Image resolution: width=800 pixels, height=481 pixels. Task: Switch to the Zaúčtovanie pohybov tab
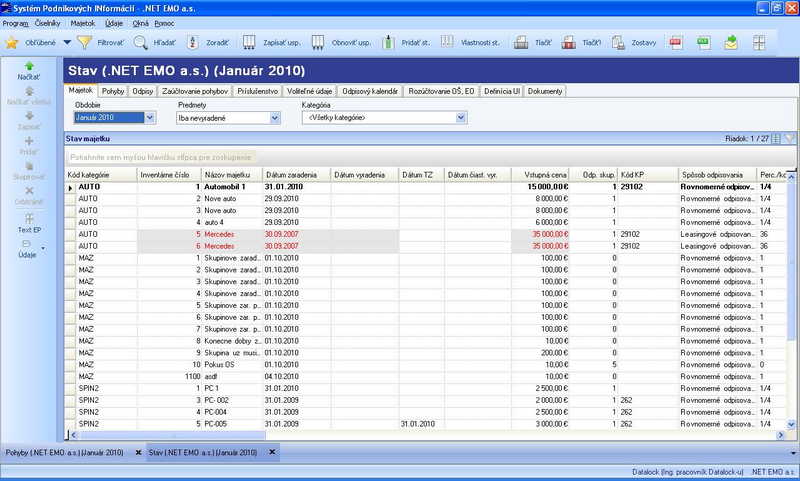(x=195, y=91)
